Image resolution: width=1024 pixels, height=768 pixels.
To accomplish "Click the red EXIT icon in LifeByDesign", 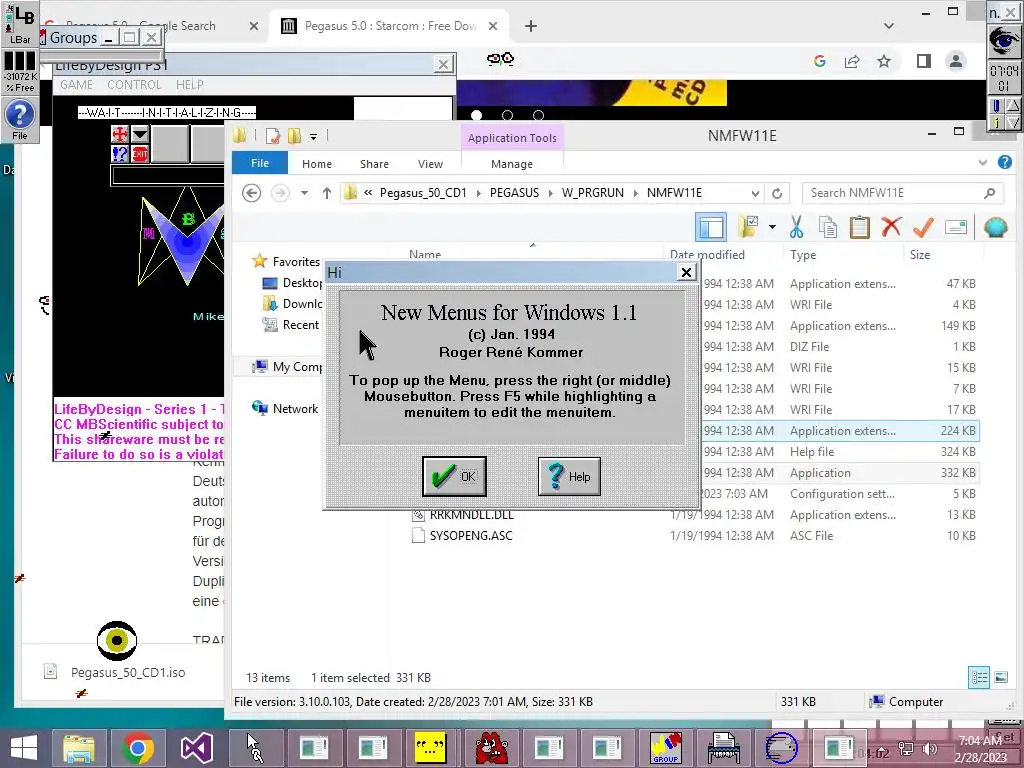I will 140,154.
